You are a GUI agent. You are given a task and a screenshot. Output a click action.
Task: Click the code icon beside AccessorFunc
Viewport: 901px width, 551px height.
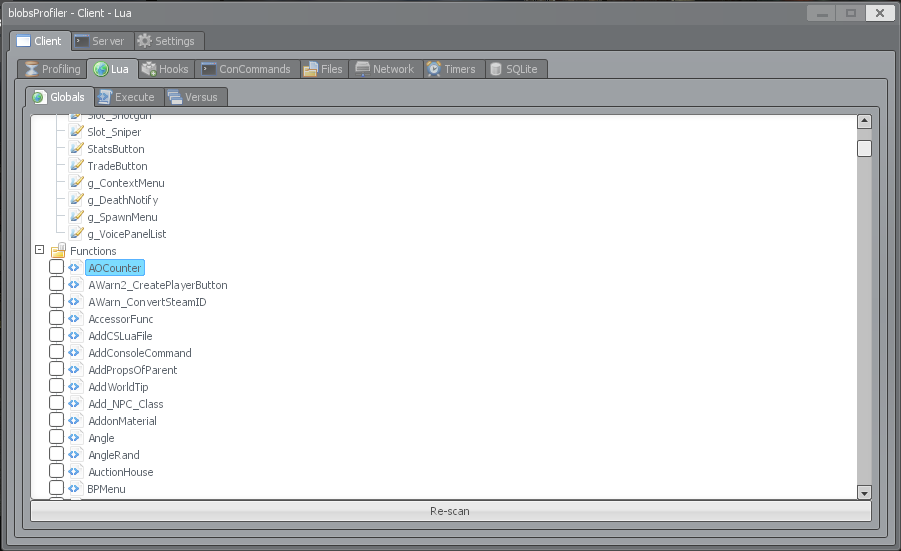click(75, 319)
